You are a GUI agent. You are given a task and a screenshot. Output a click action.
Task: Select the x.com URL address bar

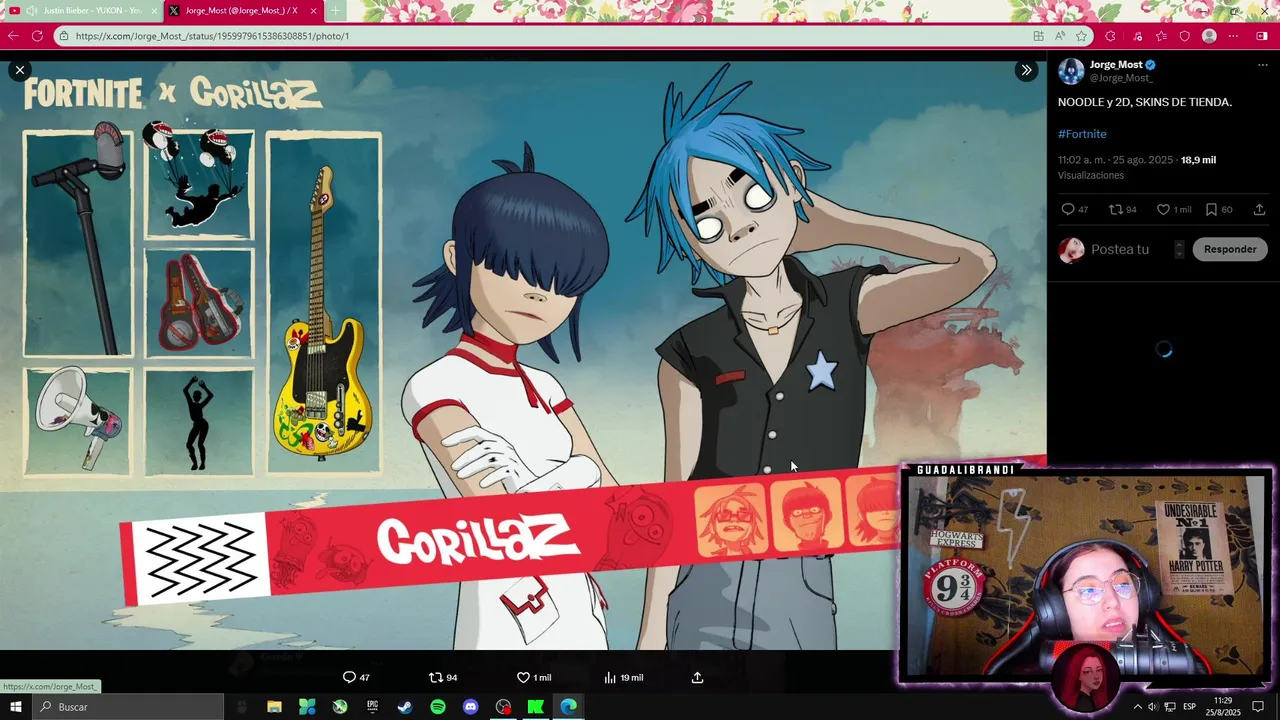(573, 36)
